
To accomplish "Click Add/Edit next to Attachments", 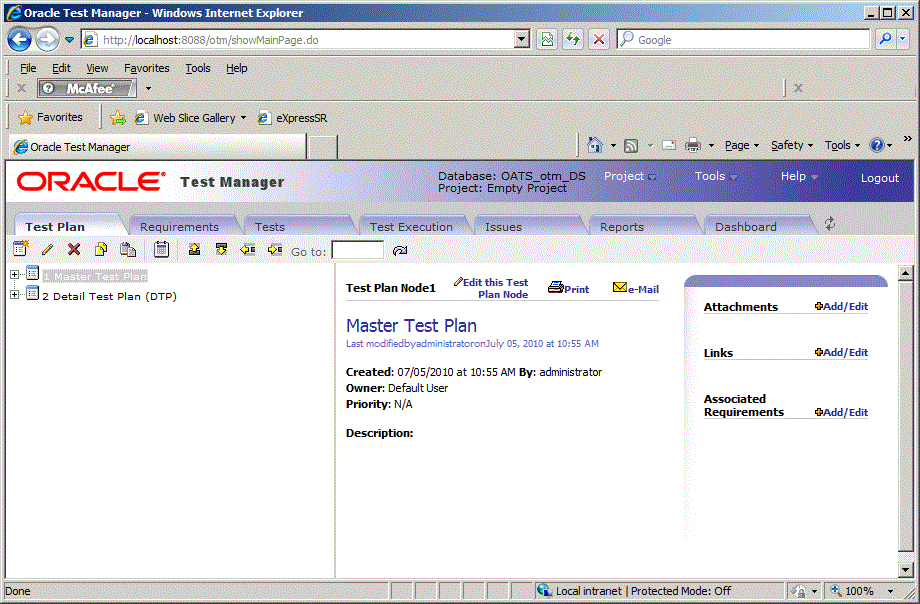I will (841, 307).
